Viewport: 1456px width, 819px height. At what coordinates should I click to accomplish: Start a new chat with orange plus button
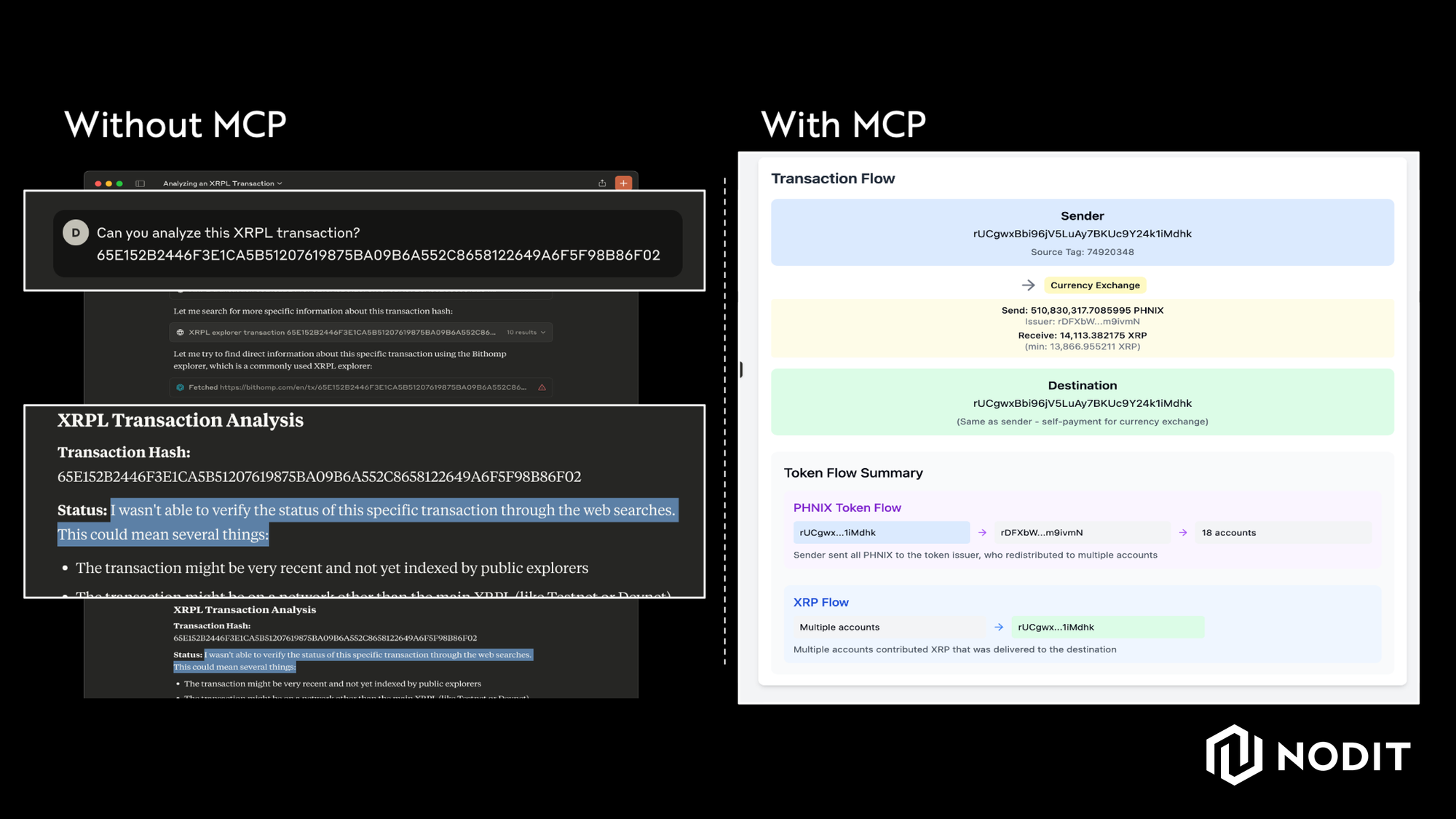tap(623, 183)
